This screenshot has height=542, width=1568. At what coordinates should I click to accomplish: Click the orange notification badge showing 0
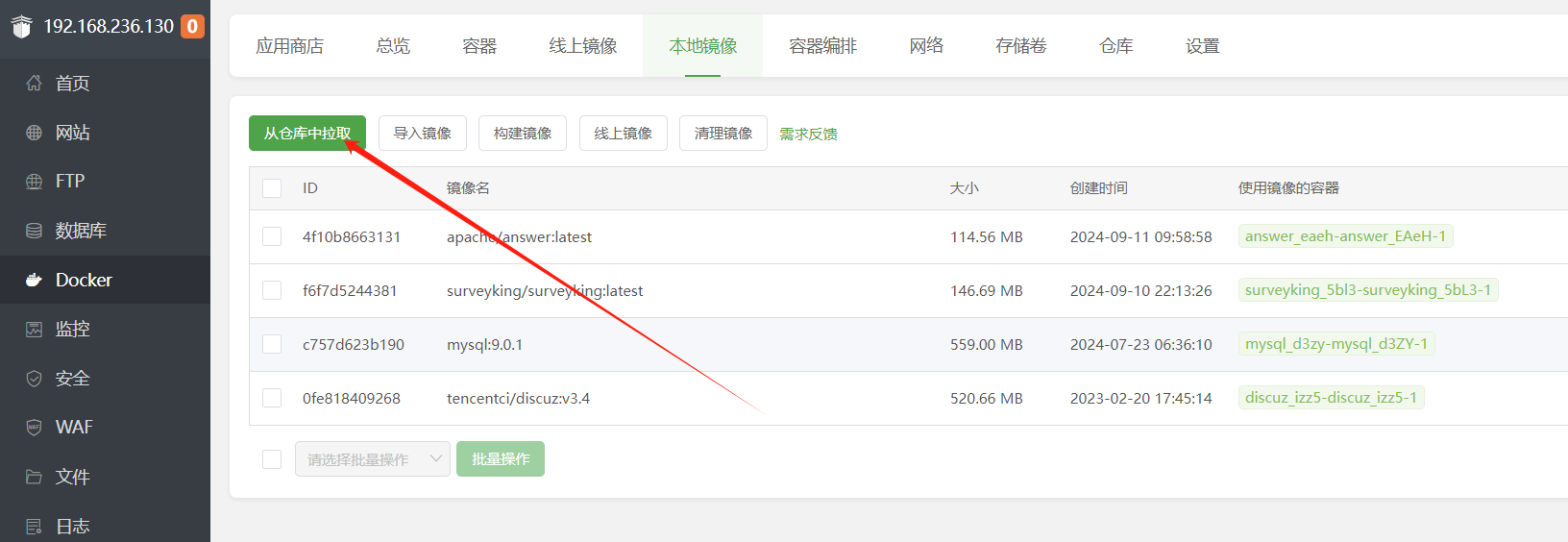point(192,26)
